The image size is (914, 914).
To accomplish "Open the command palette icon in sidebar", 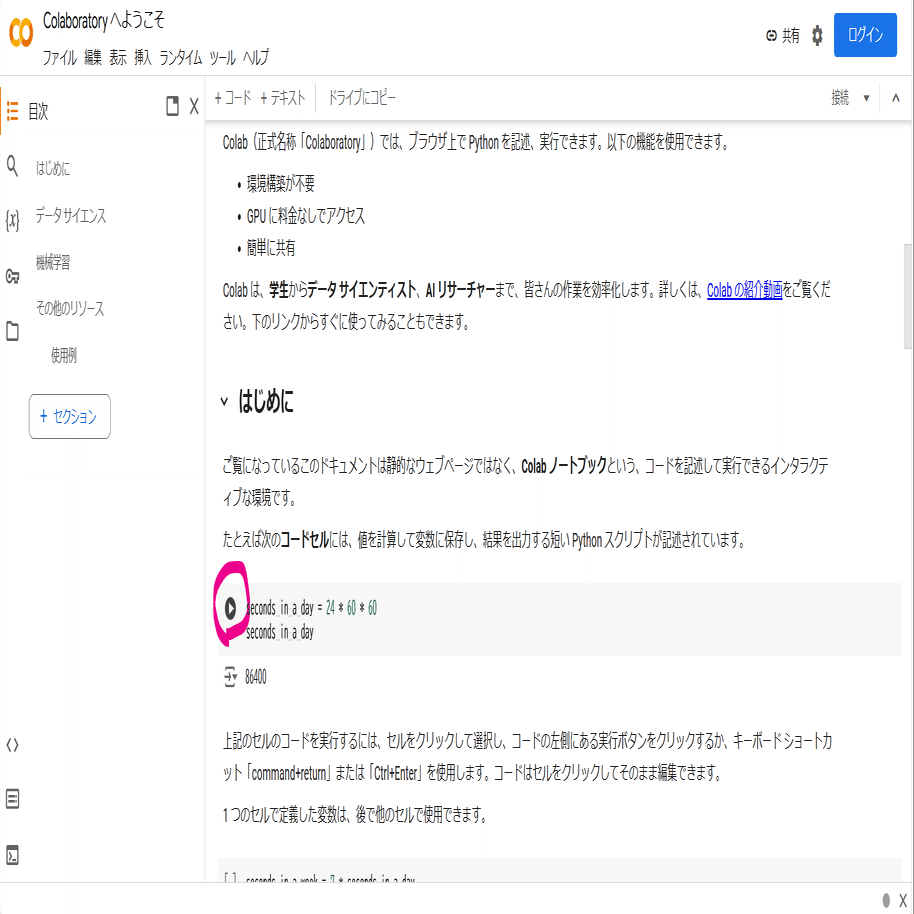I will [12, 799].
